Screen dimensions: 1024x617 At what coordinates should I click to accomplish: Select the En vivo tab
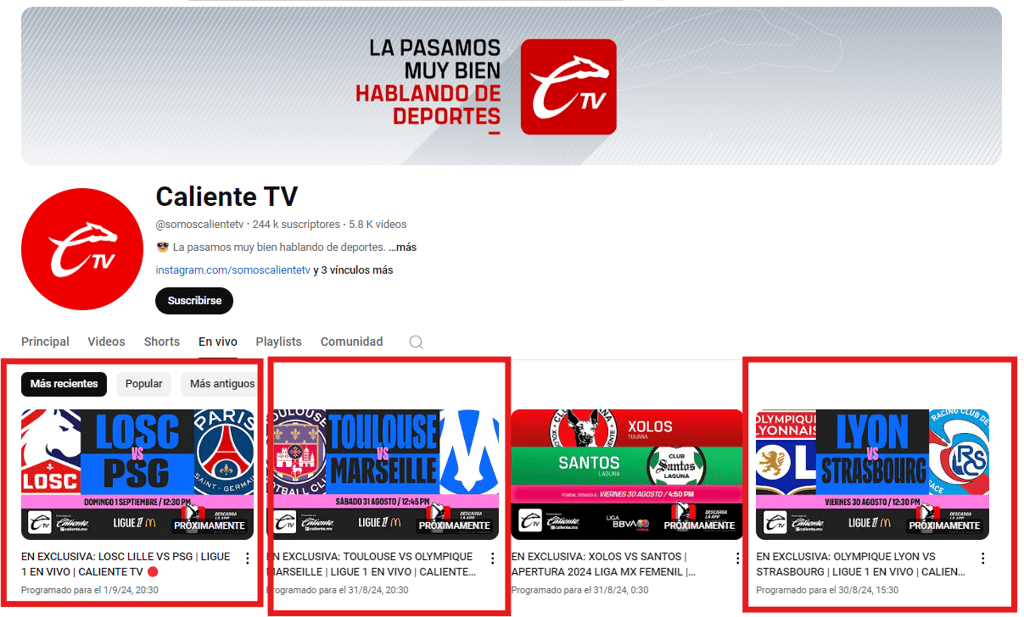(x=218, y=341)
